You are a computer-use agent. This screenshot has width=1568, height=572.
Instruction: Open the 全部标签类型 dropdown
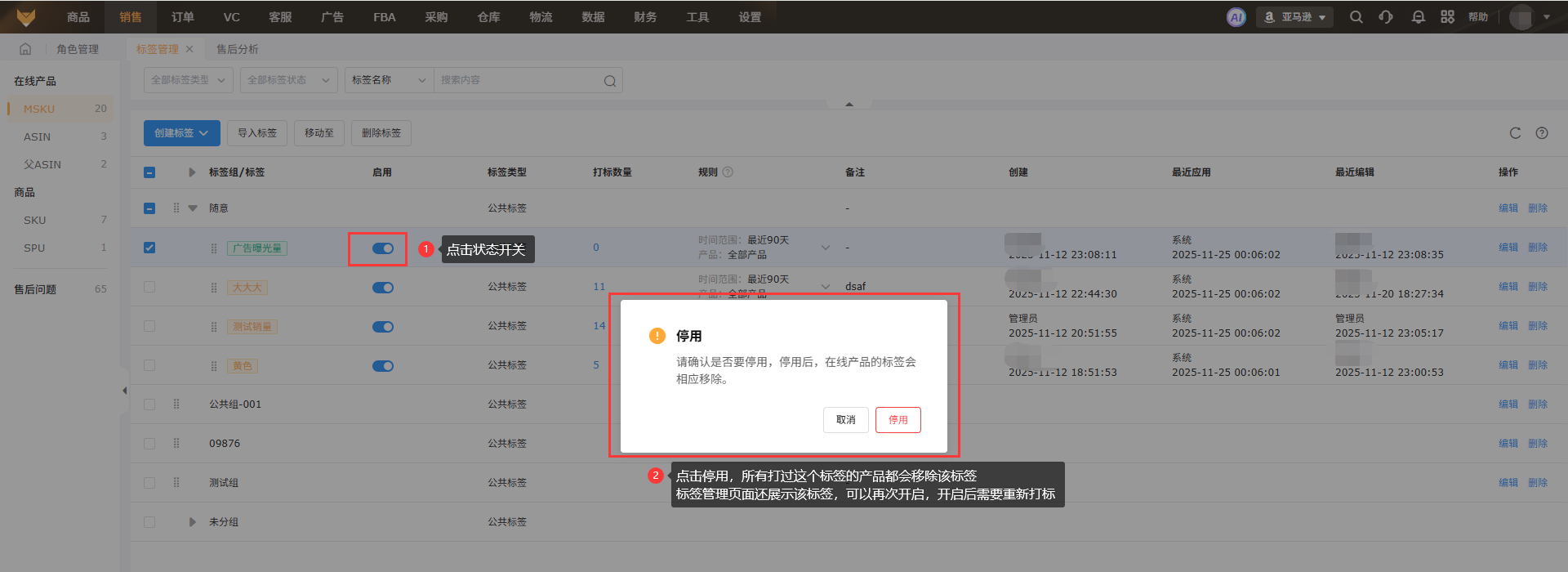click(189, 80)
